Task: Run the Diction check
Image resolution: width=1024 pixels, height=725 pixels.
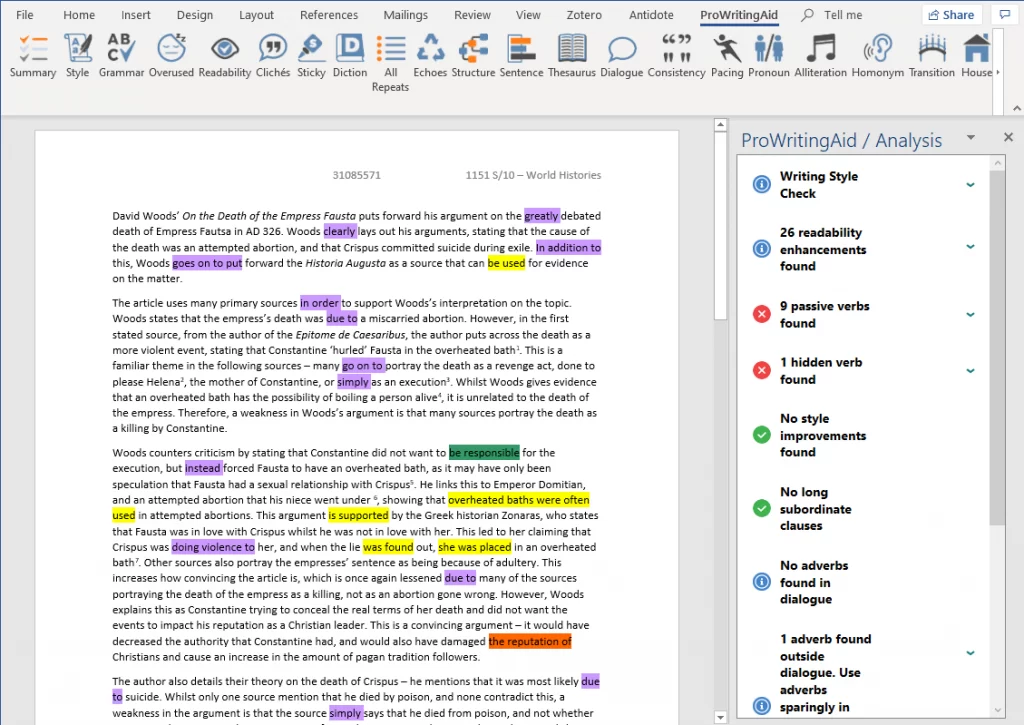Action: click(350, 57)
